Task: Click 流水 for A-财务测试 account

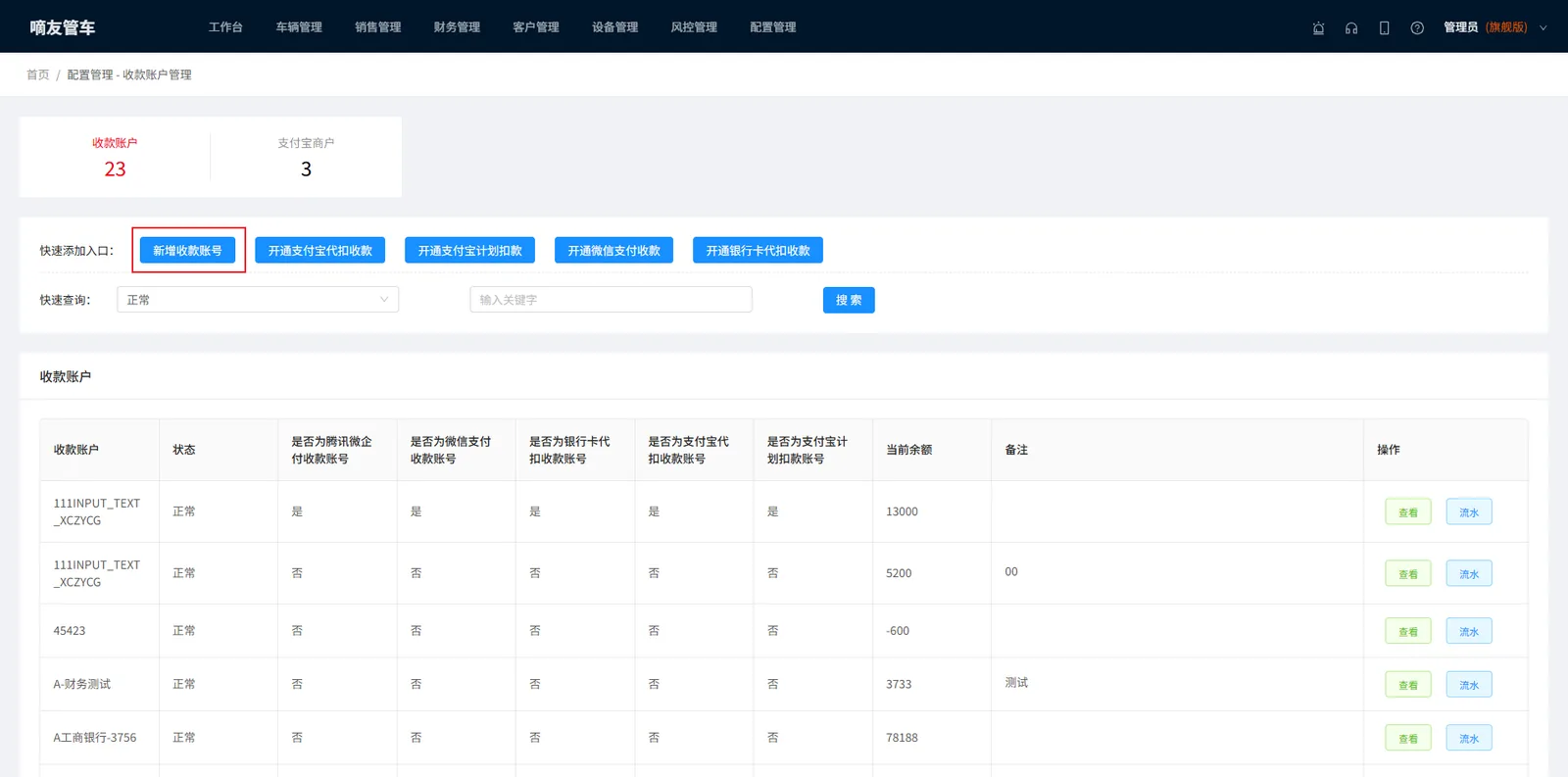Action: pos(1469,685)
